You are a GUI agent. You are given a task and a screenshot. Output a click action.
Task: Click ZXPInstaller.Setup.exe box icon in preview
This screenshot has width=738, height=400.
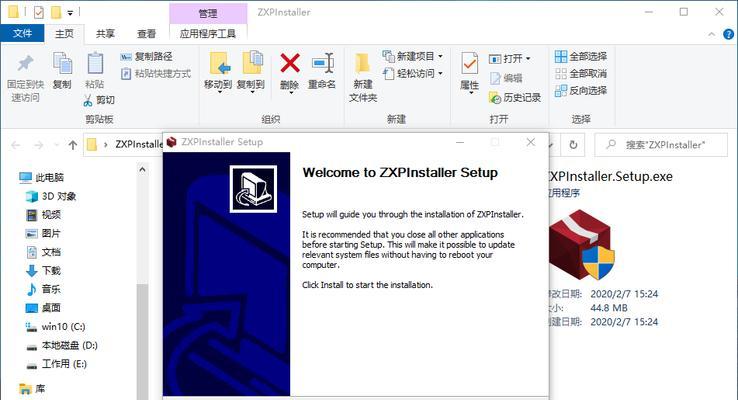tap(582, 245)
